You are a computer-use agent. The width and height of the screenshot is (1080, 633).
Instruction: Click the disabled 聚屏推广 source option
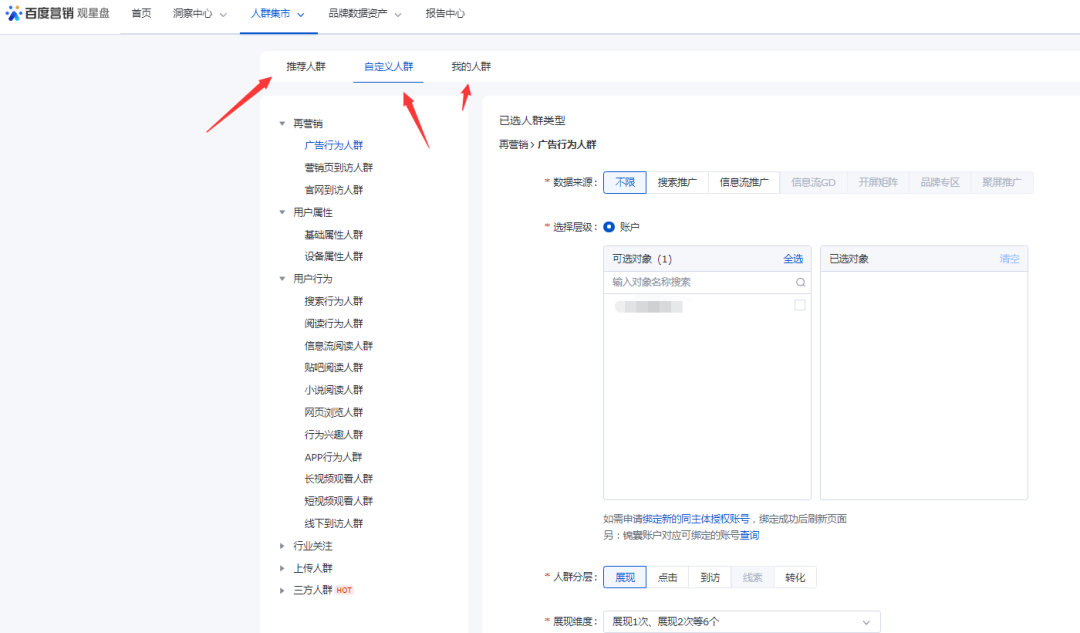click(1002, 183)
